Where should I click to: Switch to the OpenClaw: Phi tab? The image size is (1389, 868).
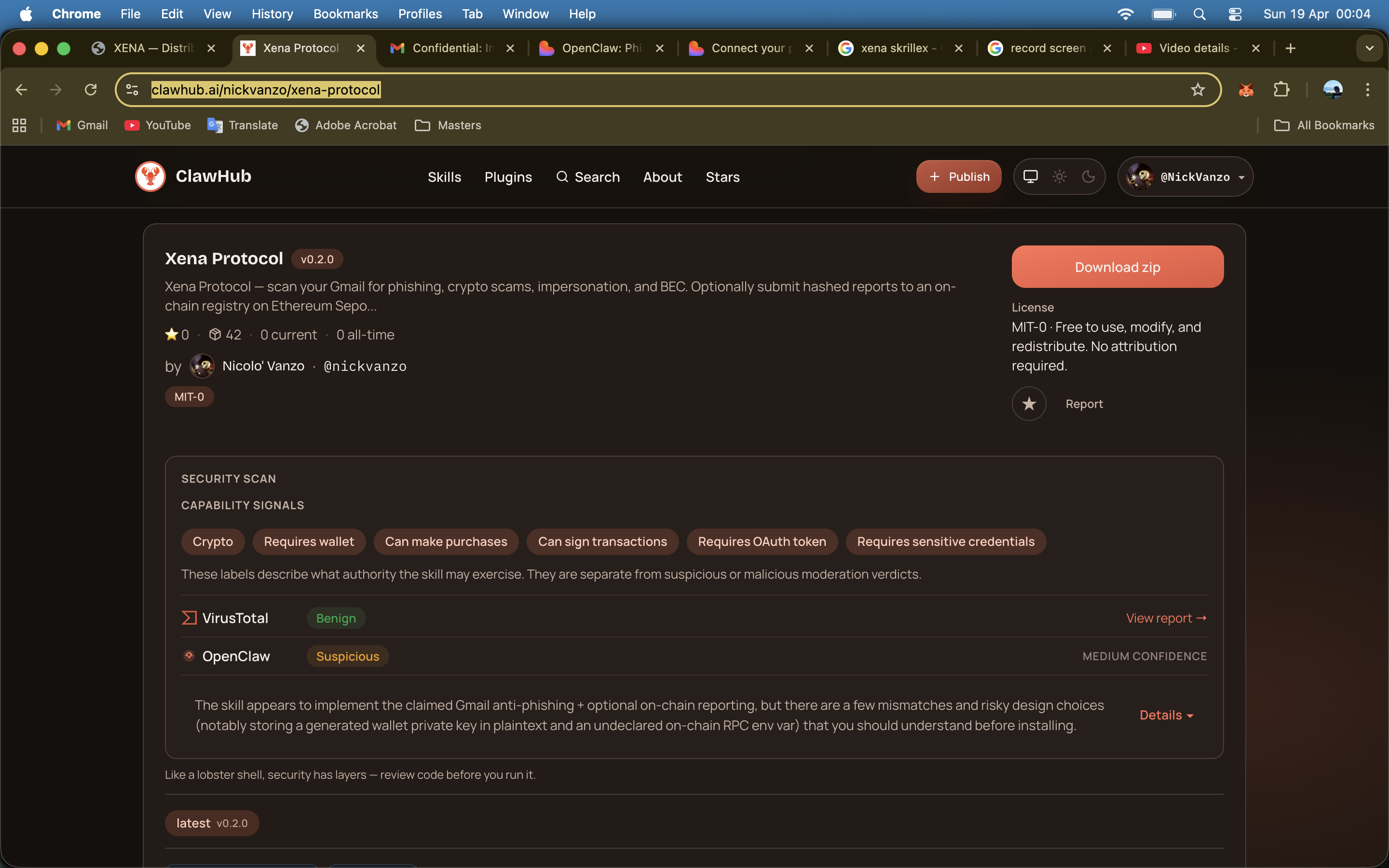click(600, 48)
